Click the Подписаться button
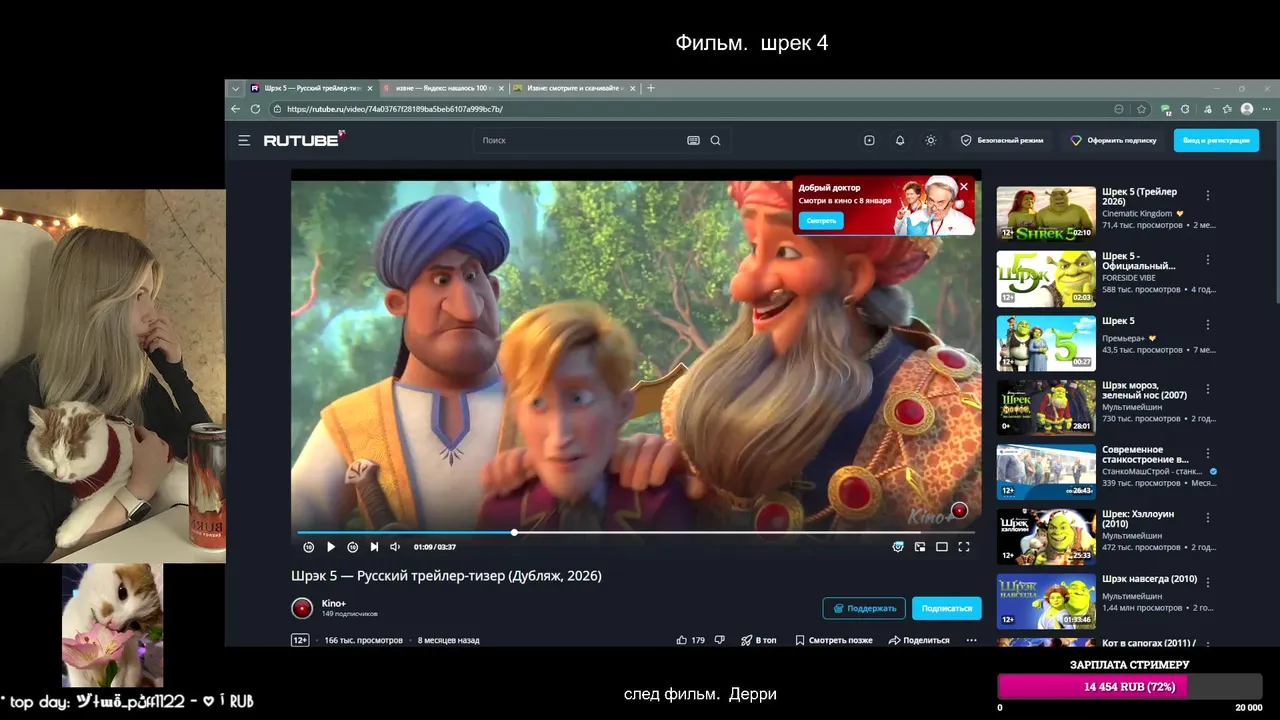 (947, 608)
